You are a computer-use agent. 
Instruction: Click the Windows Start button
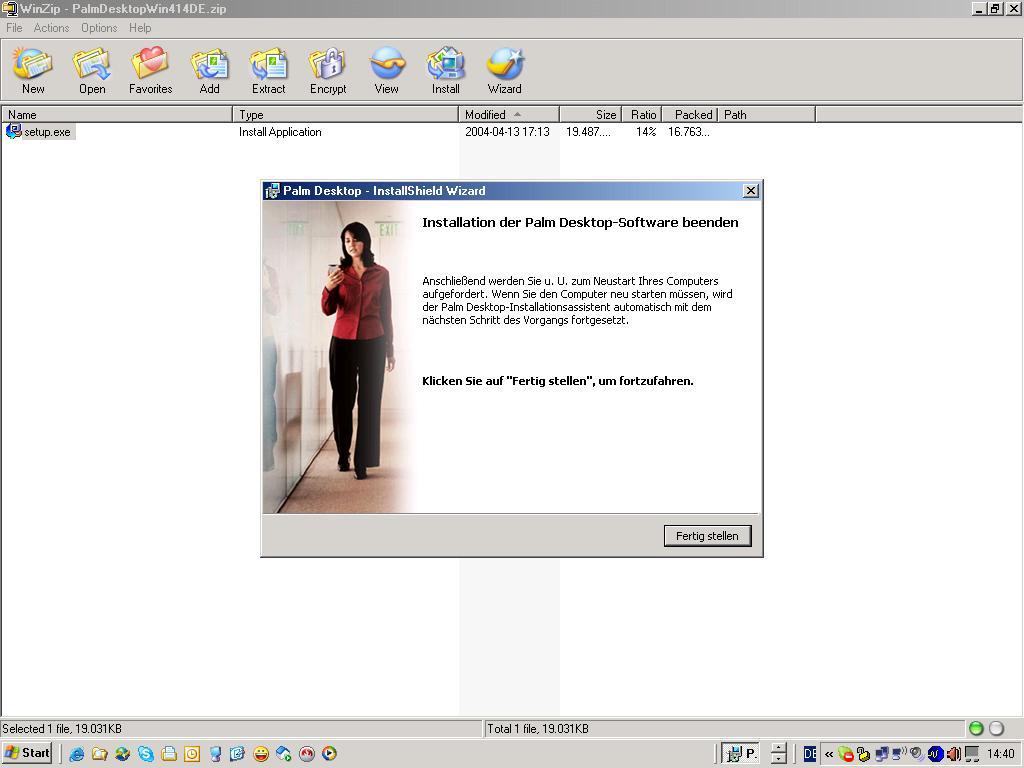pos(27,753)
